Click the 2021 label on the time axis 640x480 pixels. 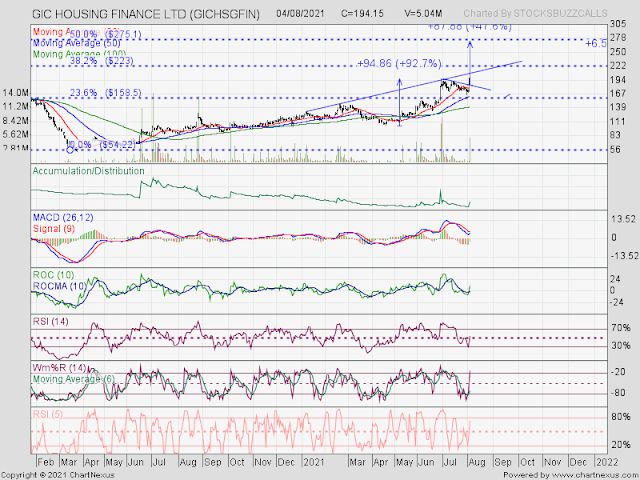pyautogui.click(x=313, y=462)
